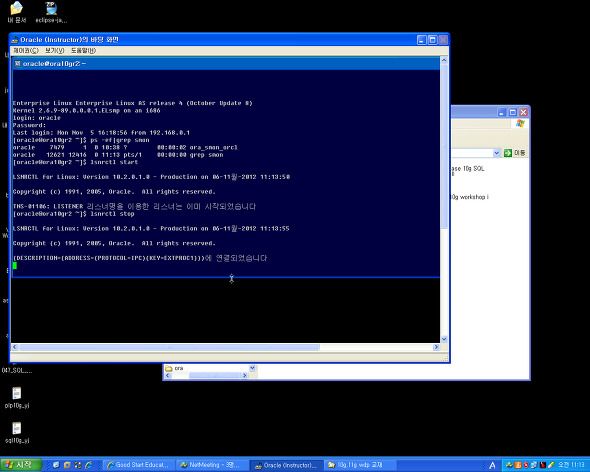This screenshot has width=590, height=472.
Task: Maximize the background Explorer window
Action: click(512, 113)
